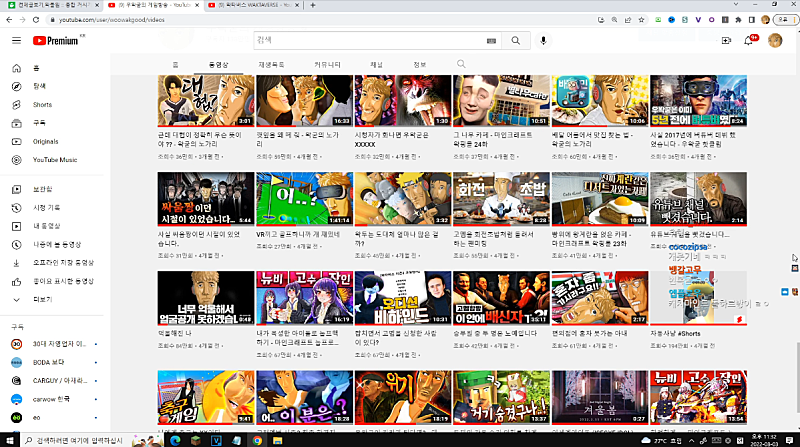800x447 pixels.
Task: Open the VR headset 5년 전에 thumbnail
Action: pos(698,101)
